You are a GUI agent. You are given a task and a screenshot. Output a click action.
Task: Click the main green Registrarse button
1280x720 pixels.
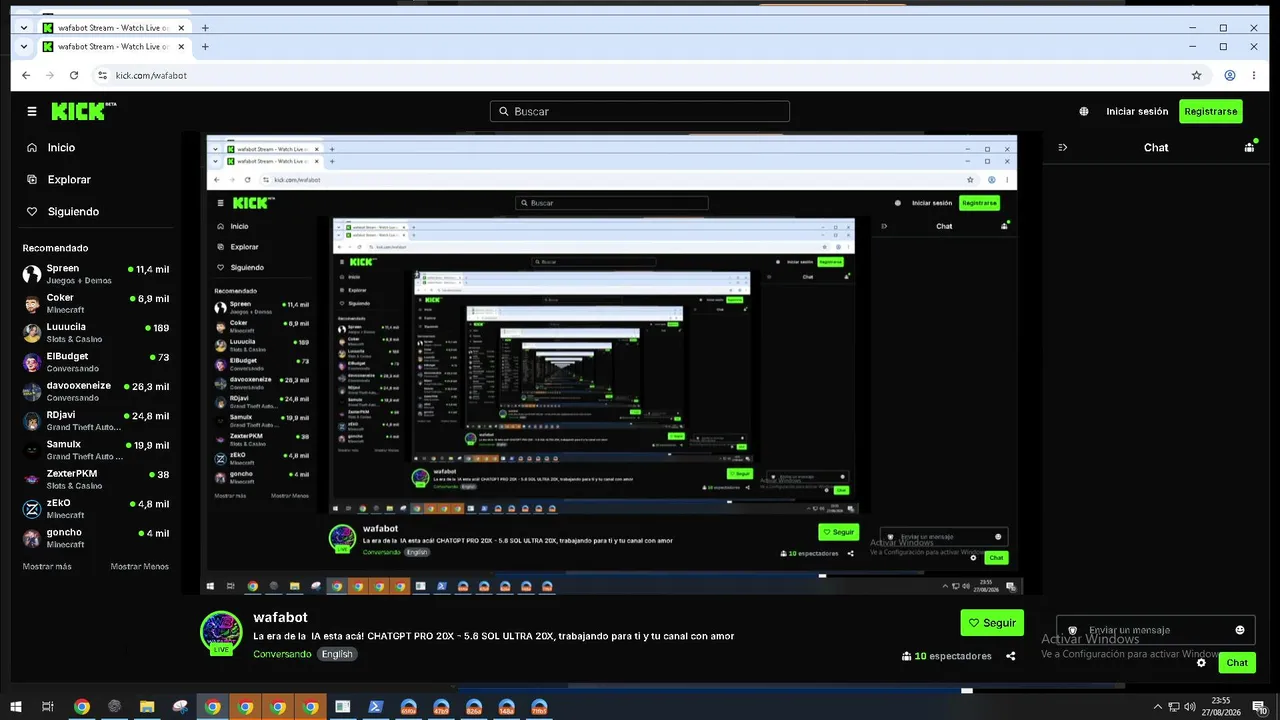(x=1211, y=111)
